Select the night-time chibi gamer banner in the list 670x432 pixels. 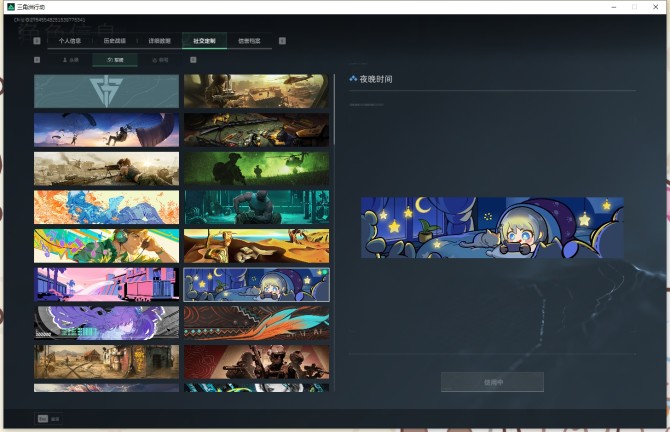[256, 285]
